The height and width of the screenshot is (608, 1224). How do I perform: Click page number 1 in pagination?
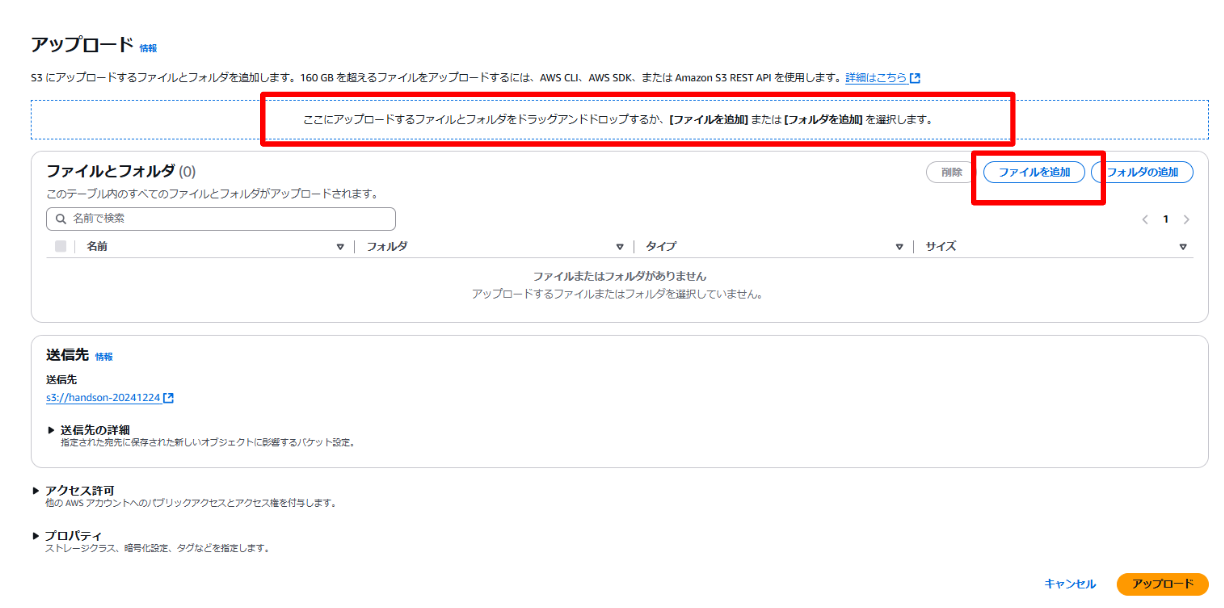coord(1165,219)
